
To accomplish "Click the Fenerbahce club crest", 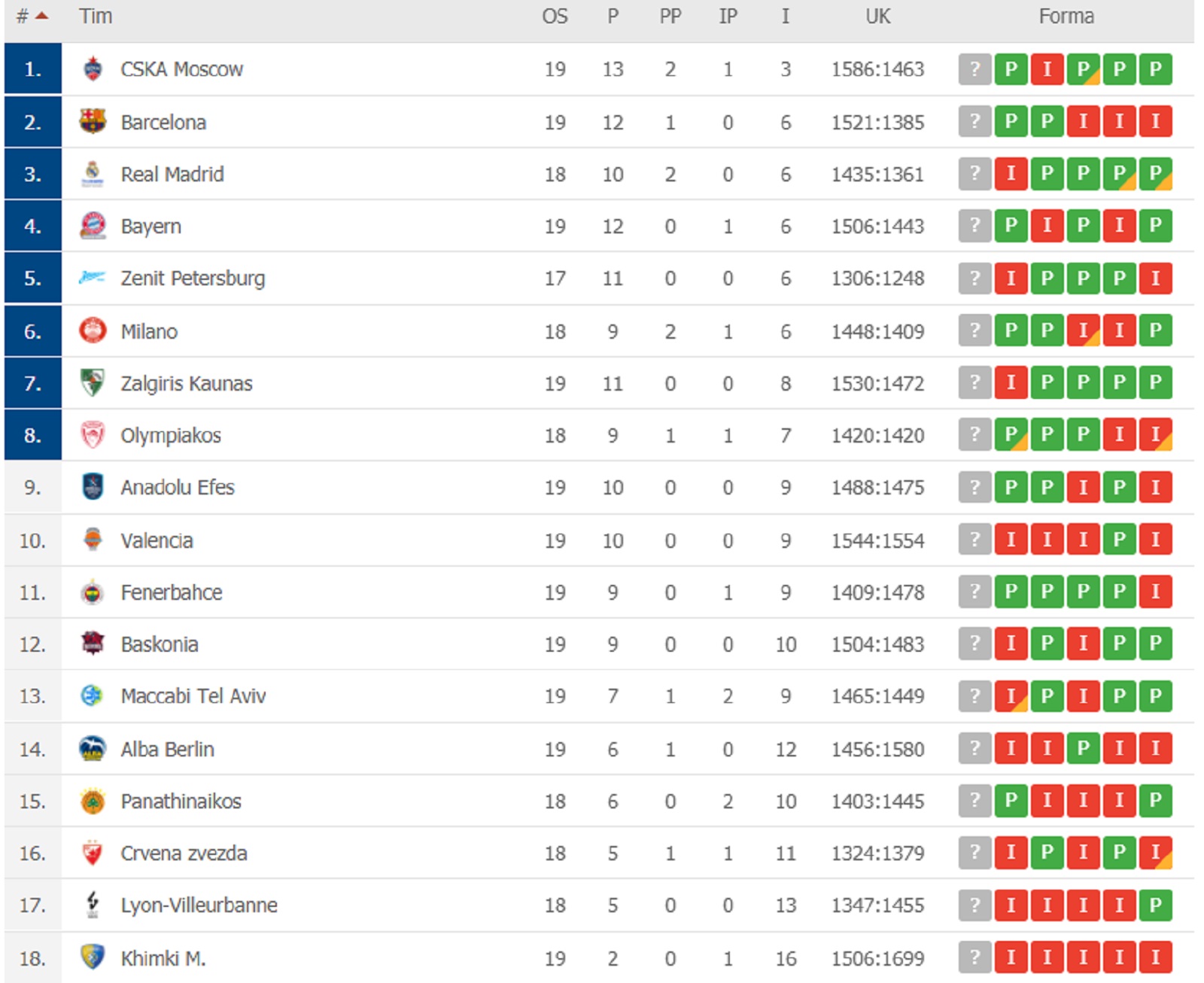I will tap(93, 592).
